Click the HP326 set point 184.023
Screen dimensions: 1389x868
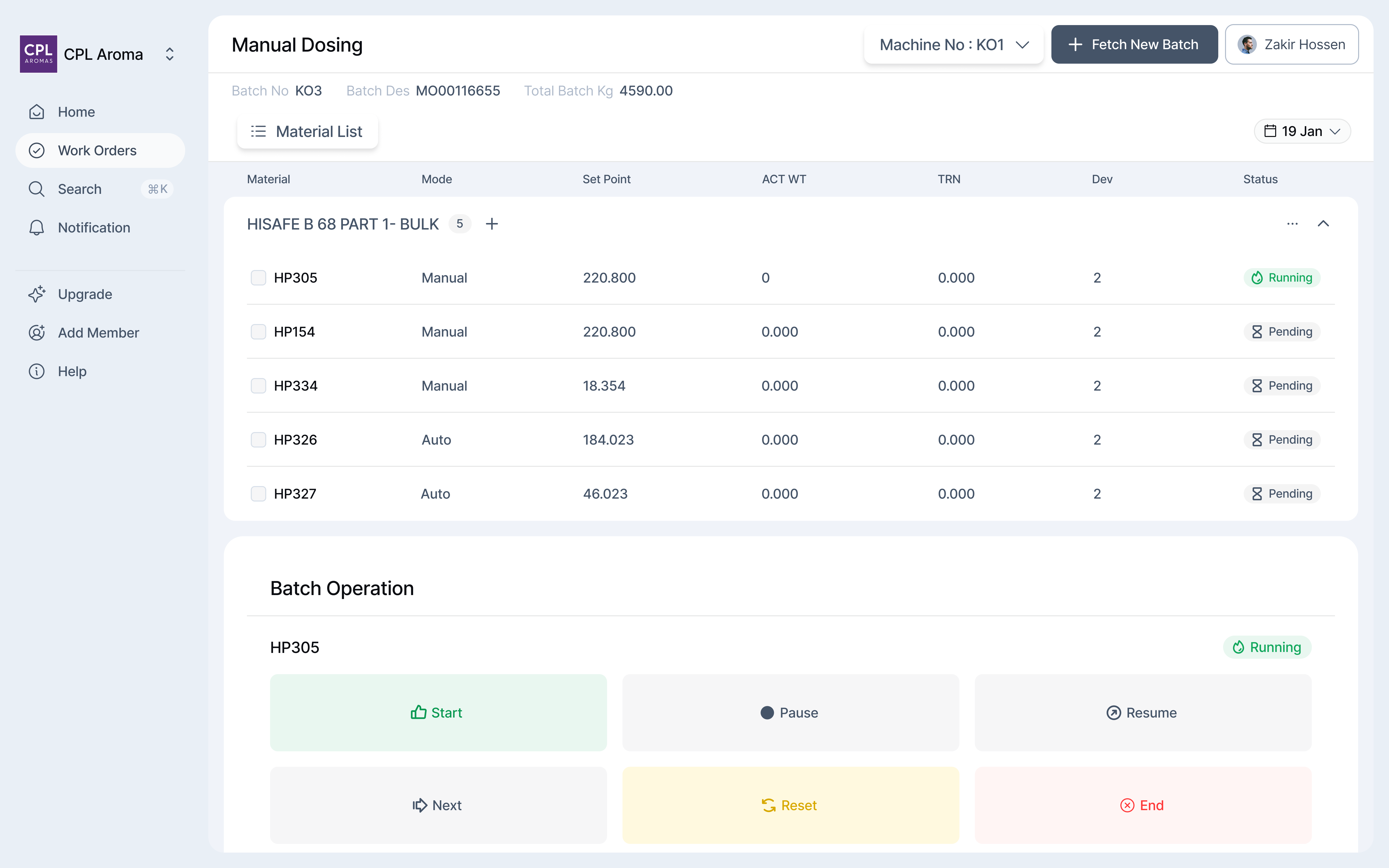[x=608, y=440]
